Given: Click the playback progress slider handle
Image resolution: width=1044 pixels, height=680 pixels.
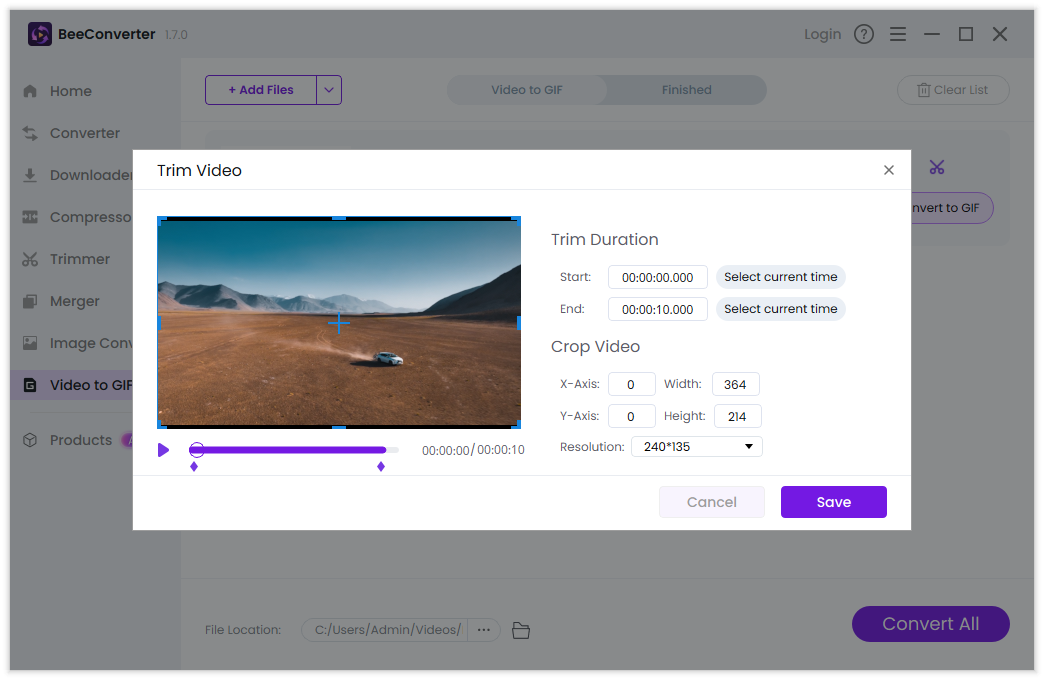Looking at the screenshot, I should click(197, 450).
